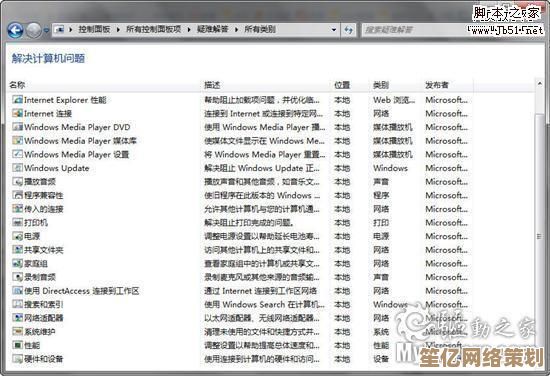Go to 所有控制面板项 in the breadcrumb
The height and width of the screenshot is (376, 550).
pos(154,29)
